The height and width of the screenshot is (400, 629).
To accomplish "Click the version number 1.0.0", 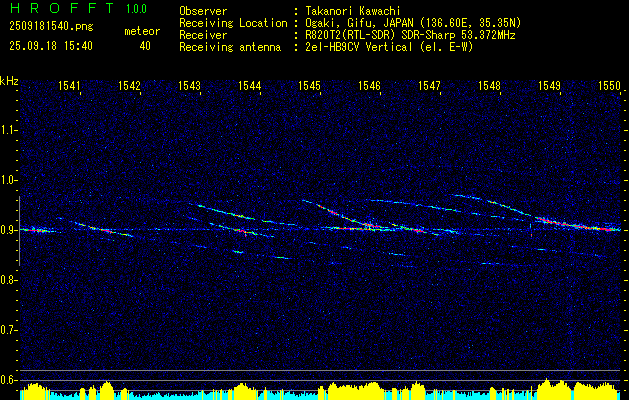I will [136, 9].
